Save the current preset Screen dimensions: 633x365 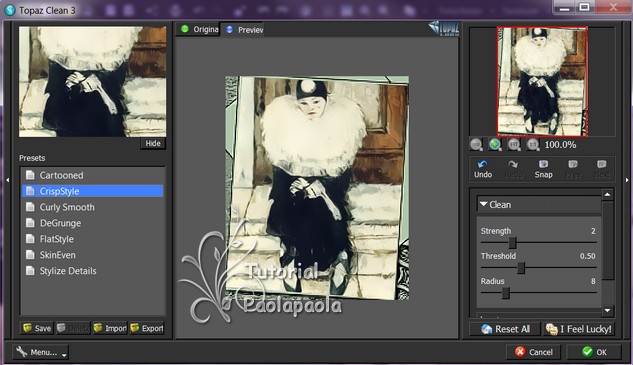(37, 328)
